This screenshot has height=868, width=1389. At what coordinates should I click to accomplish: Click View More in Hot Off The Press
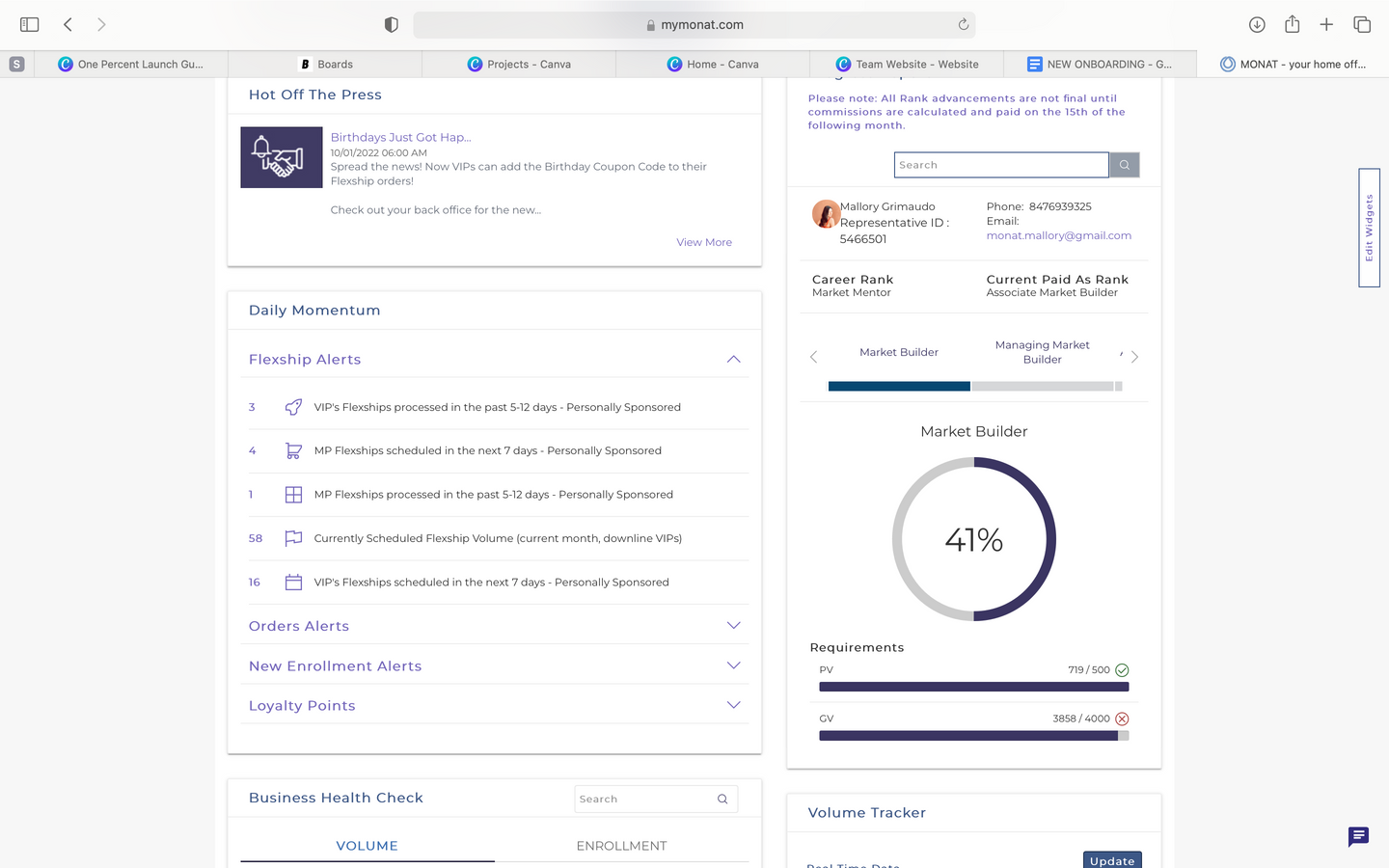[704, 242]
